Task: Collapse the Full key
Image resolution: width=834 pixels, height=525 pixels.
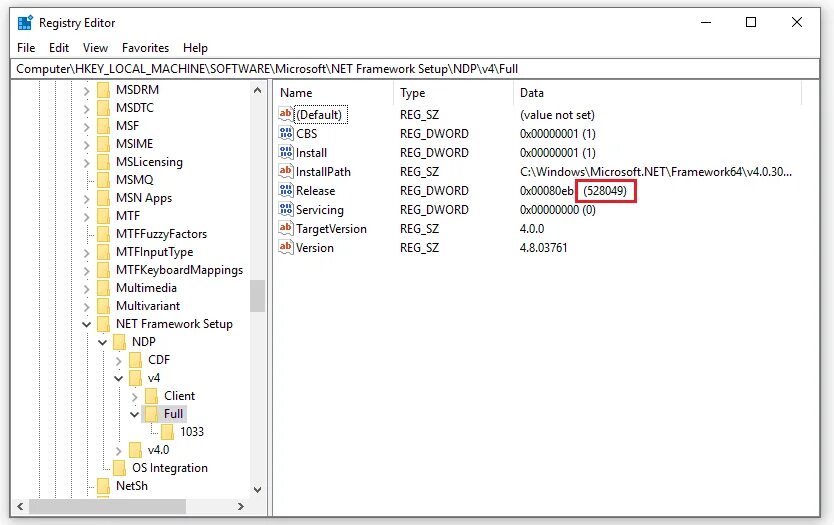Action: [x=135, y=414]
